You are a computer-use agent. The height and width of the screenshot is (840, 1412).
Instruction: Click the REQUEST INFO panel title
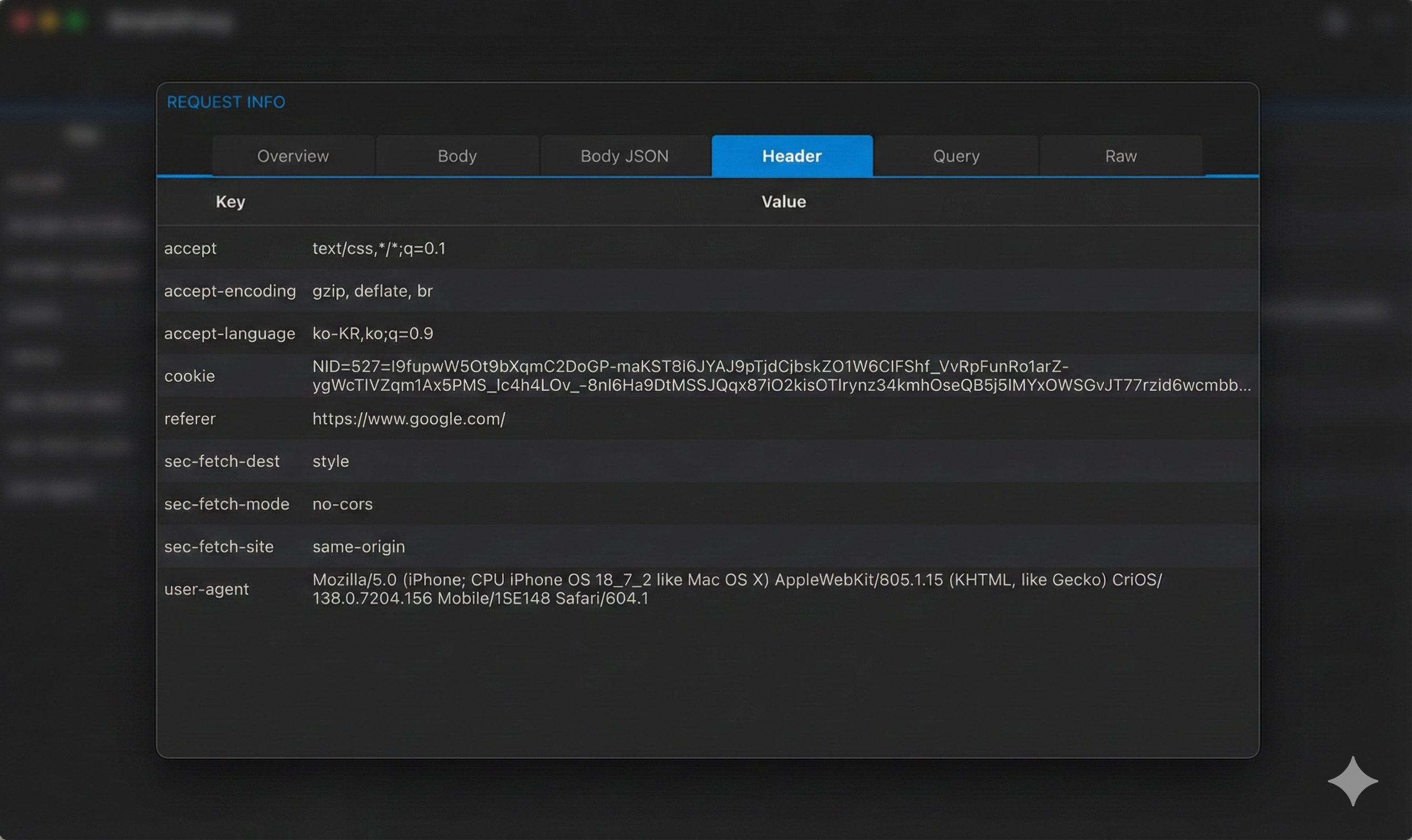click(225, 101)
